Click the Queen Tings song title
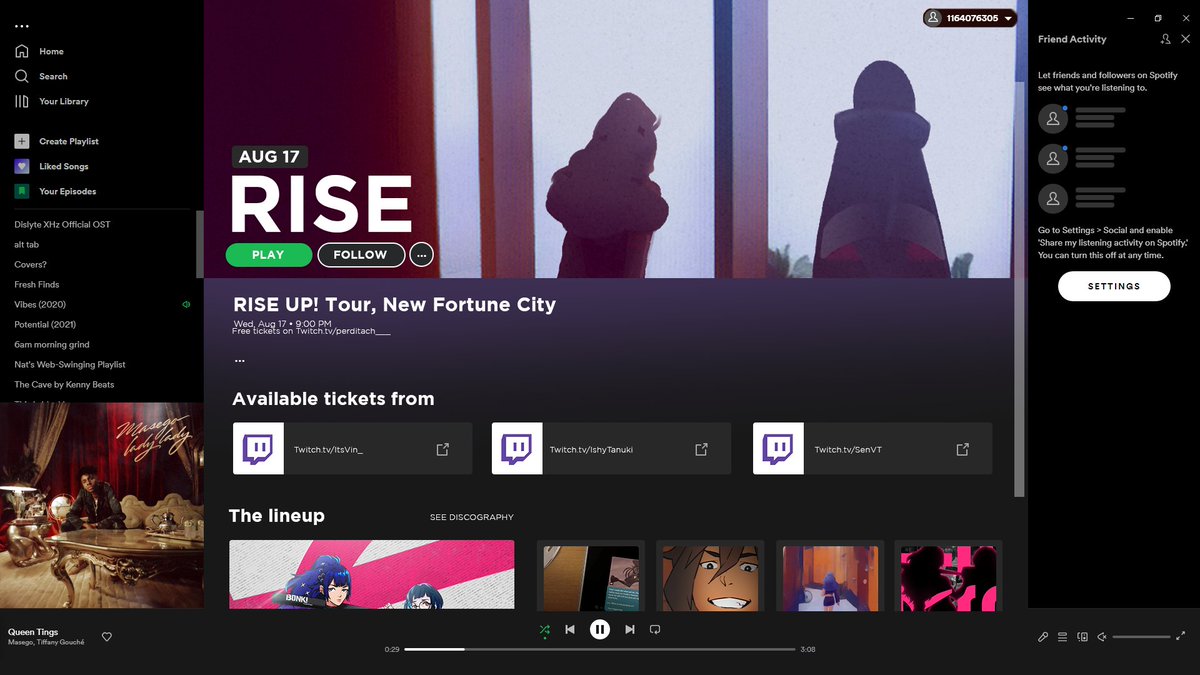1200x675 pixels. point(33,632)
